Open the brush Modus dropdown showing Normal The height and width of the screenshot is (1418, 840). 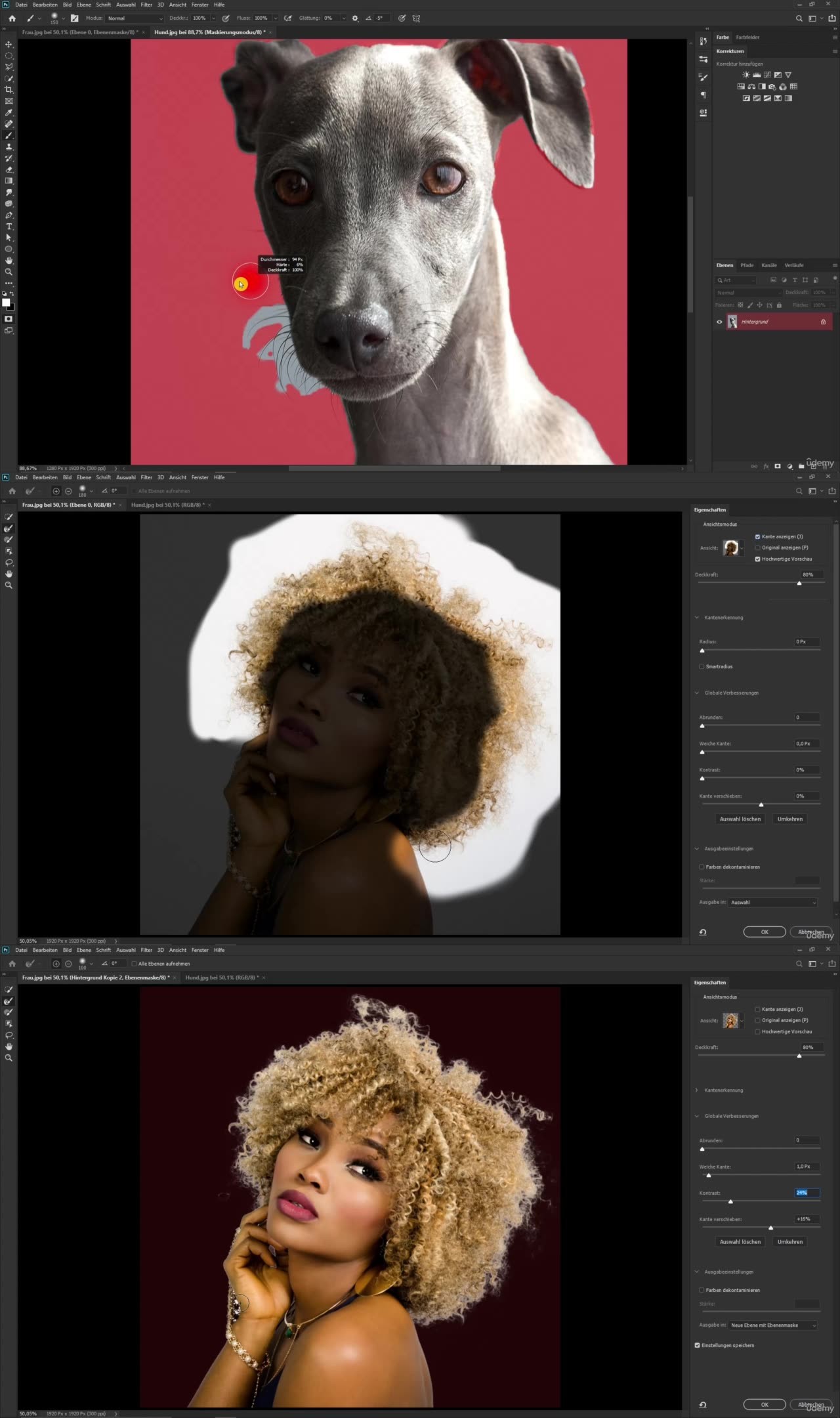point(135,18)
